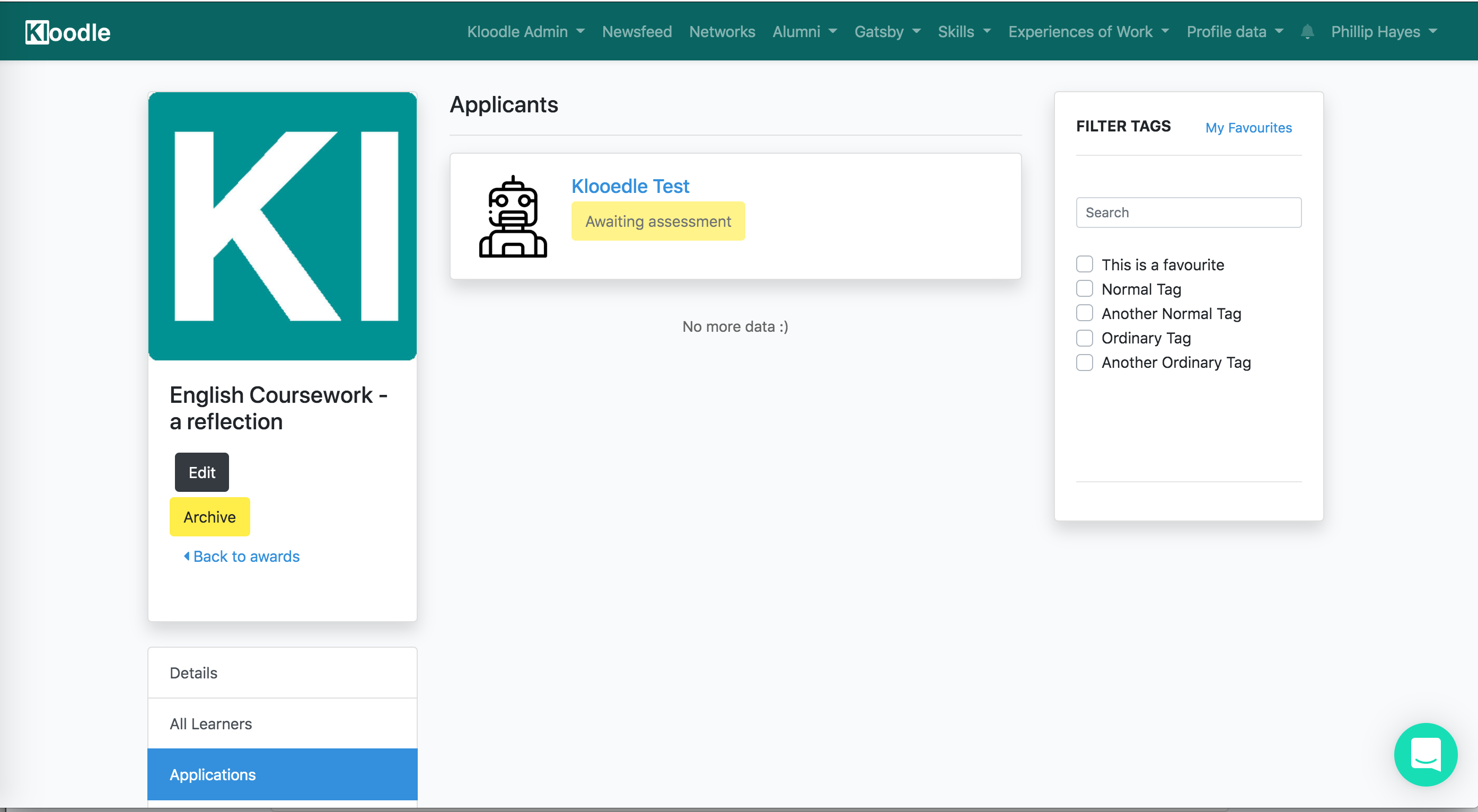This screenshot has width=1478, height=812.
Task: Open the Phillip Hayes user menu
Action: 1384,32
